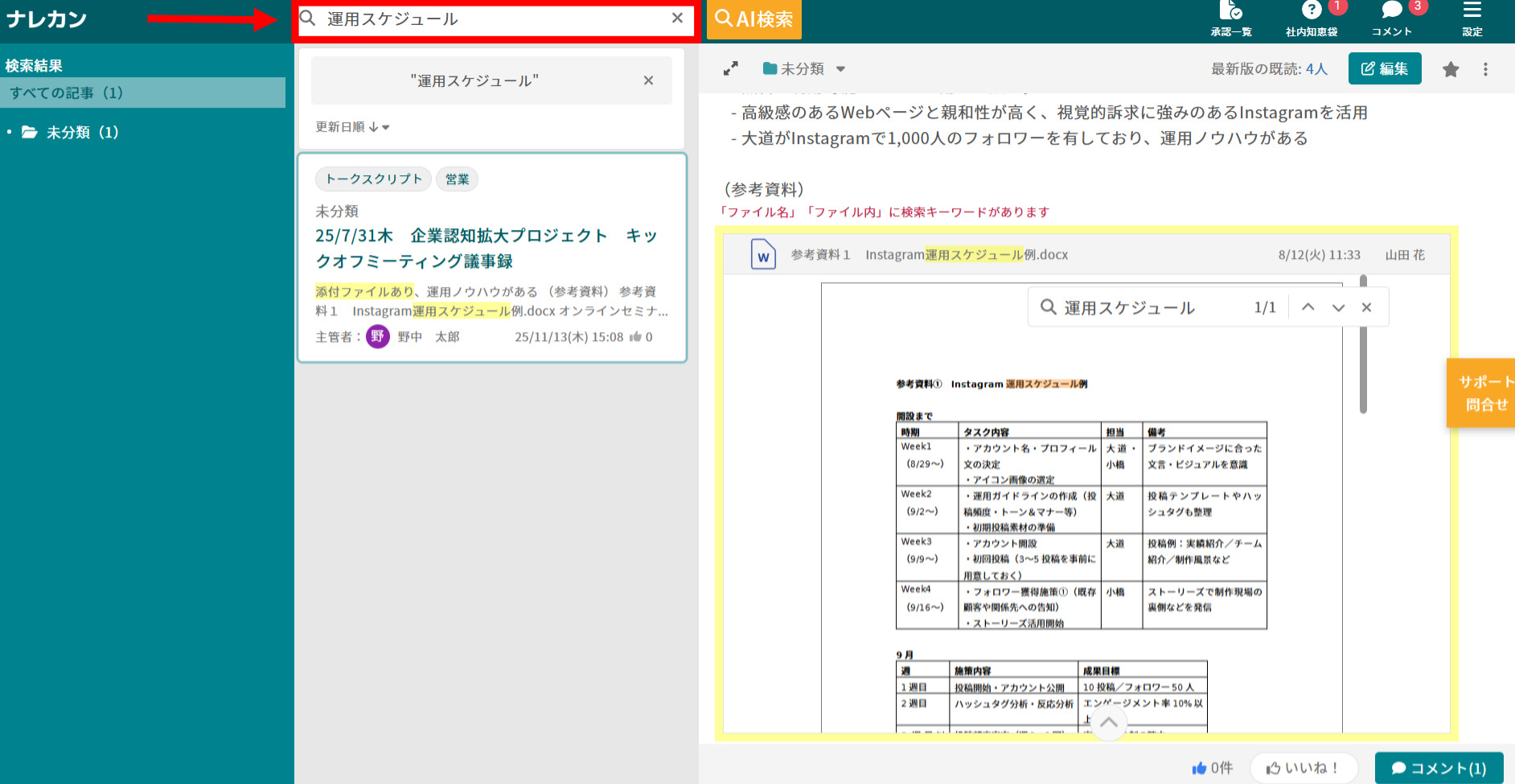View readers count 4人 link
The width and height of the screenshot is (1515, 784).
1316,69
